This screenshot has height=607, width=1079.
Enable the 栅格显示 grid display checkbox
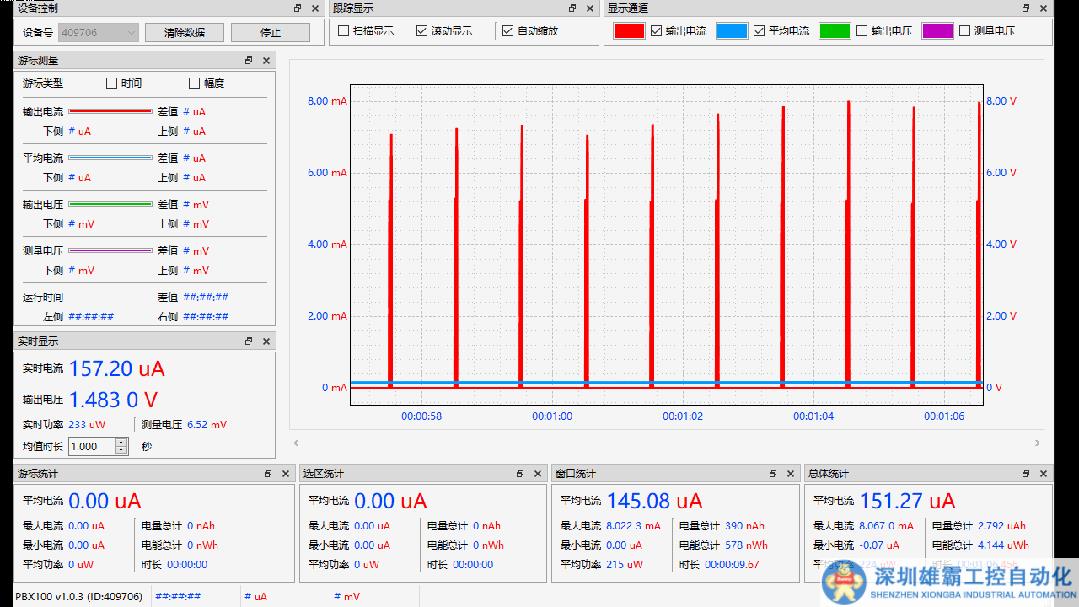coord(343,31)
